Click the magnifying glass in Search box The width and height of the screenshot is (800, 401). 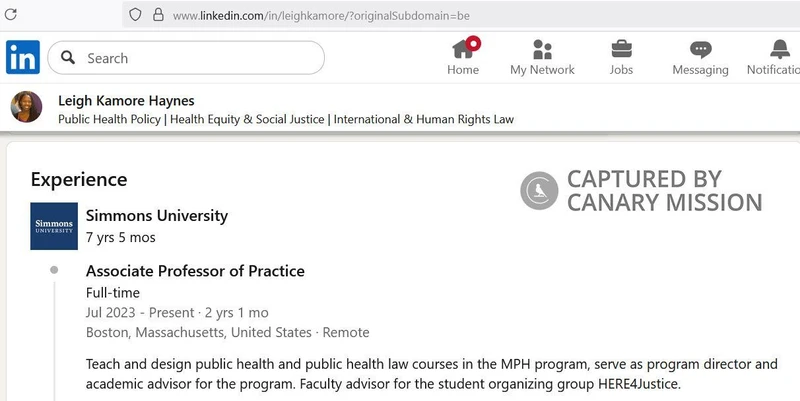(x=68, y=57)
